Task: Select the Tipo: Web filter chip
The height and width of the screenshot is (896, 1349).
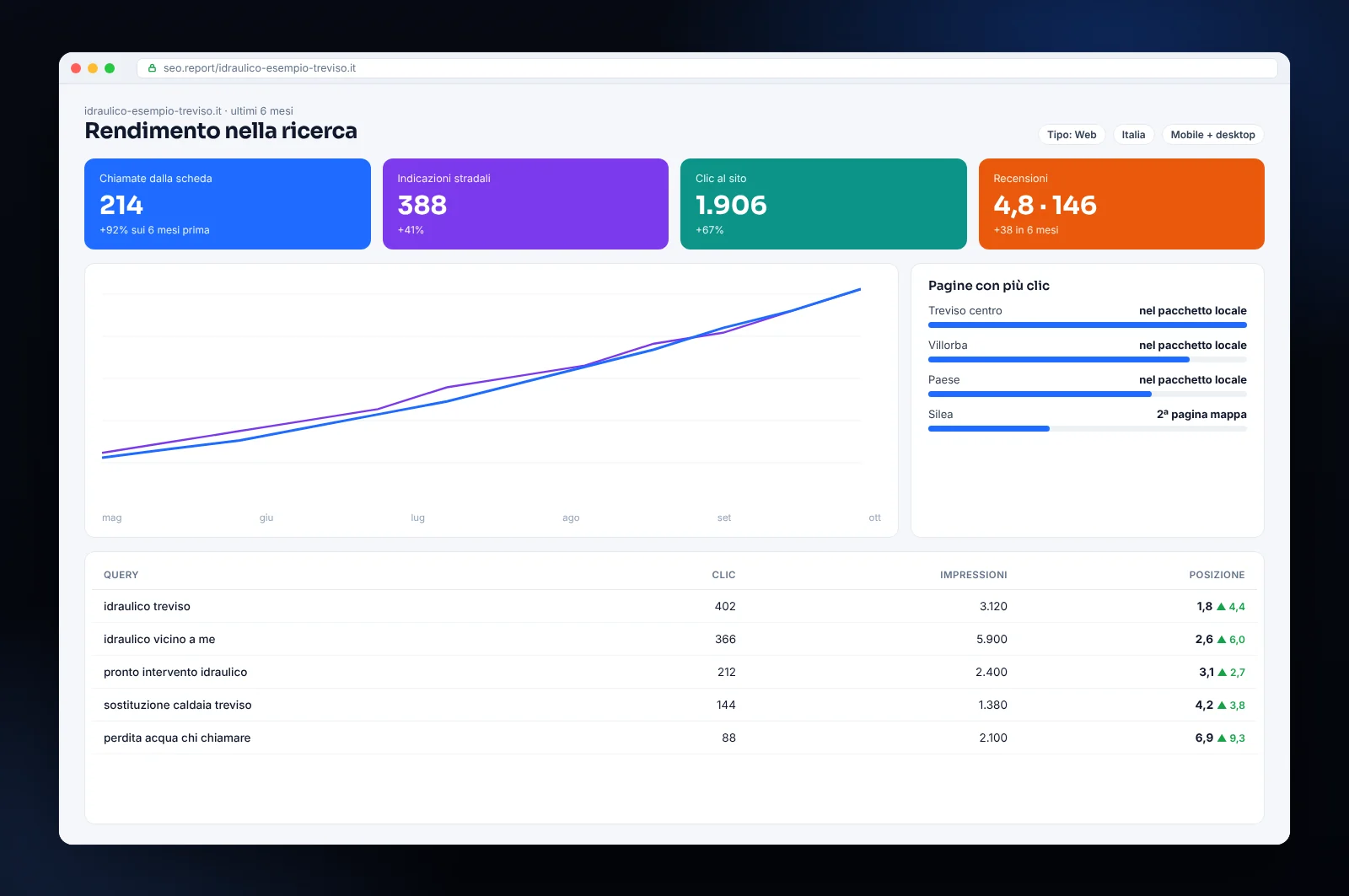Action: 1072,135
